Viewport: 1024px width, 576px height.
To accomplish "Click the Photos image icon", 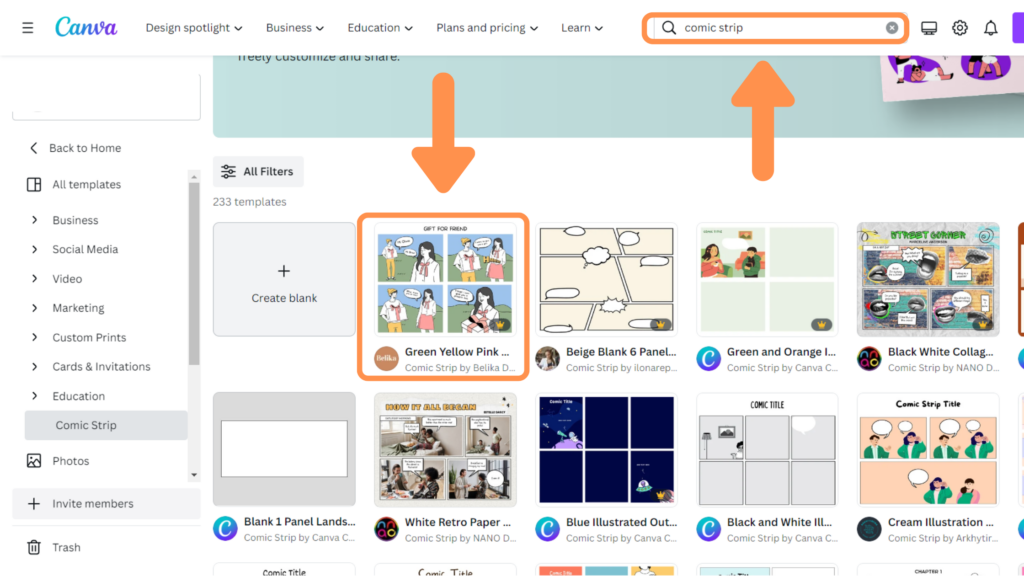I will pyautogui.click(x=34, y=461).
